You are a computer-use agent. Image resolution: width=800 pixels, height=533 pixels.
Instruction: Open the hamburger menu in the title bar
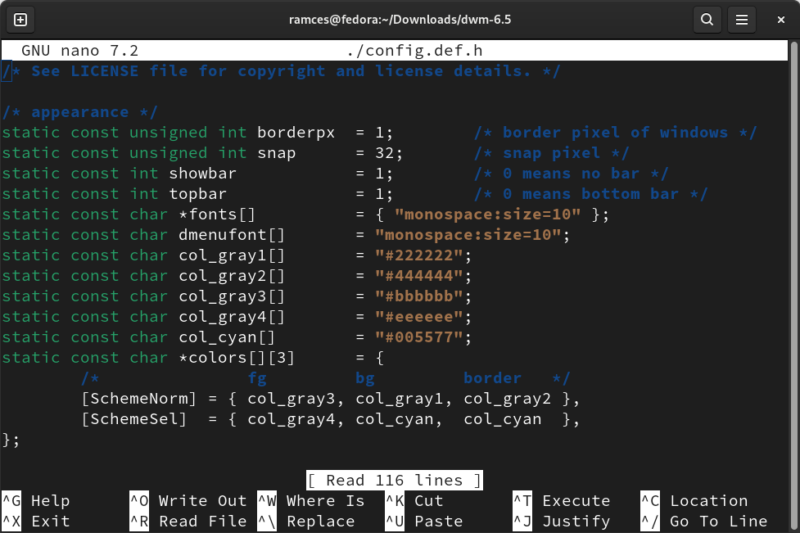[x=741, y=20]
